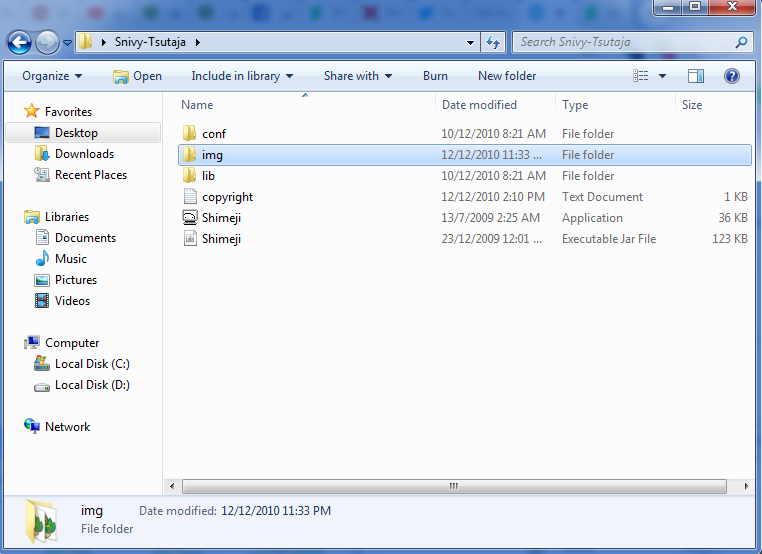The width and height of the screenshot is (762, 554).
Task: Sort by Date modified column header
Action: (x=480, y=105)
